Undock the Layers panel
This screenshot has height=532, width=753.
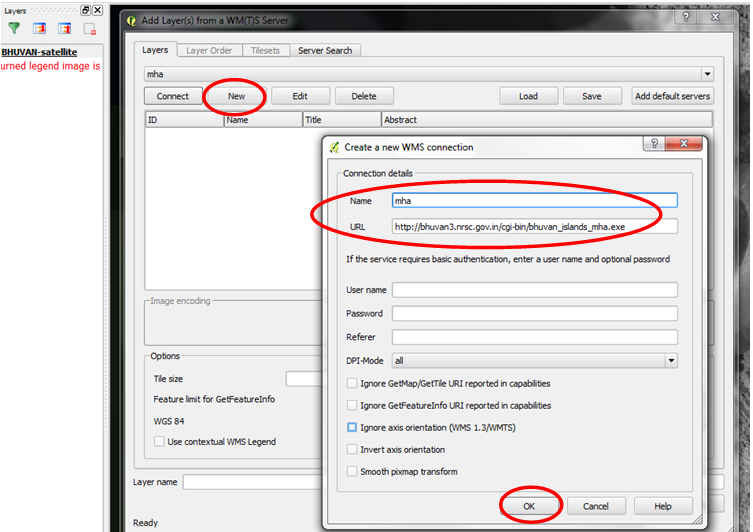coord(85,10)
